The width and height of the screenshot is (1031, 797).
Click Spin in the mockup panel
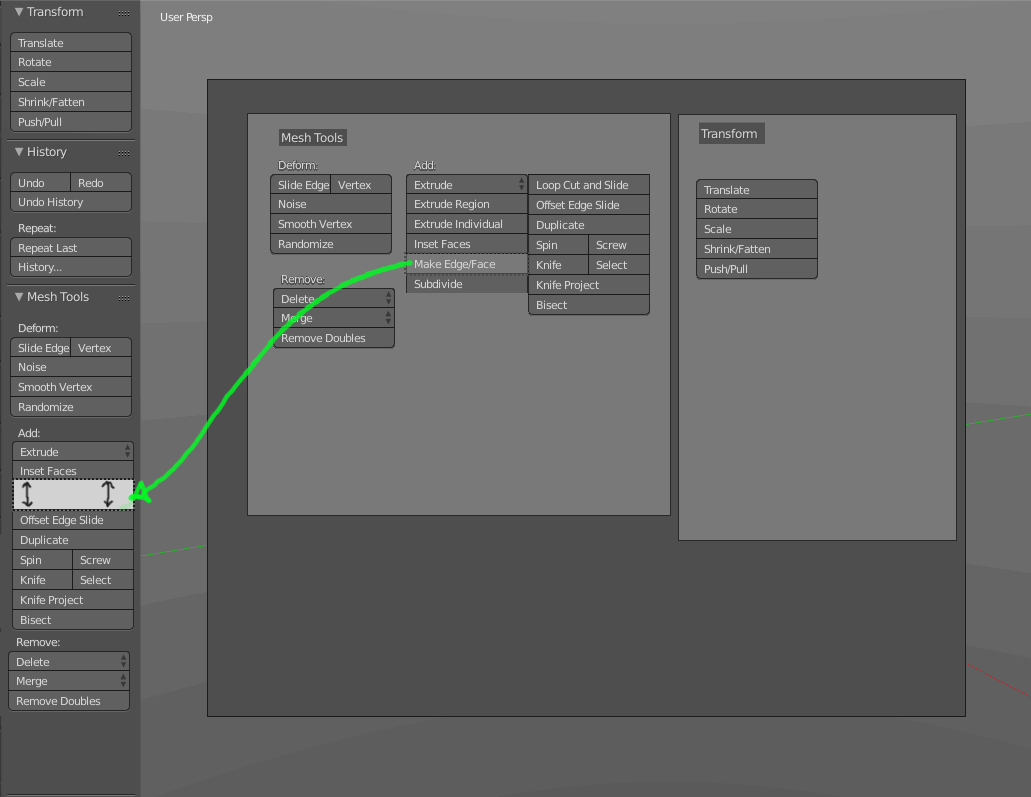pos(558,245)
